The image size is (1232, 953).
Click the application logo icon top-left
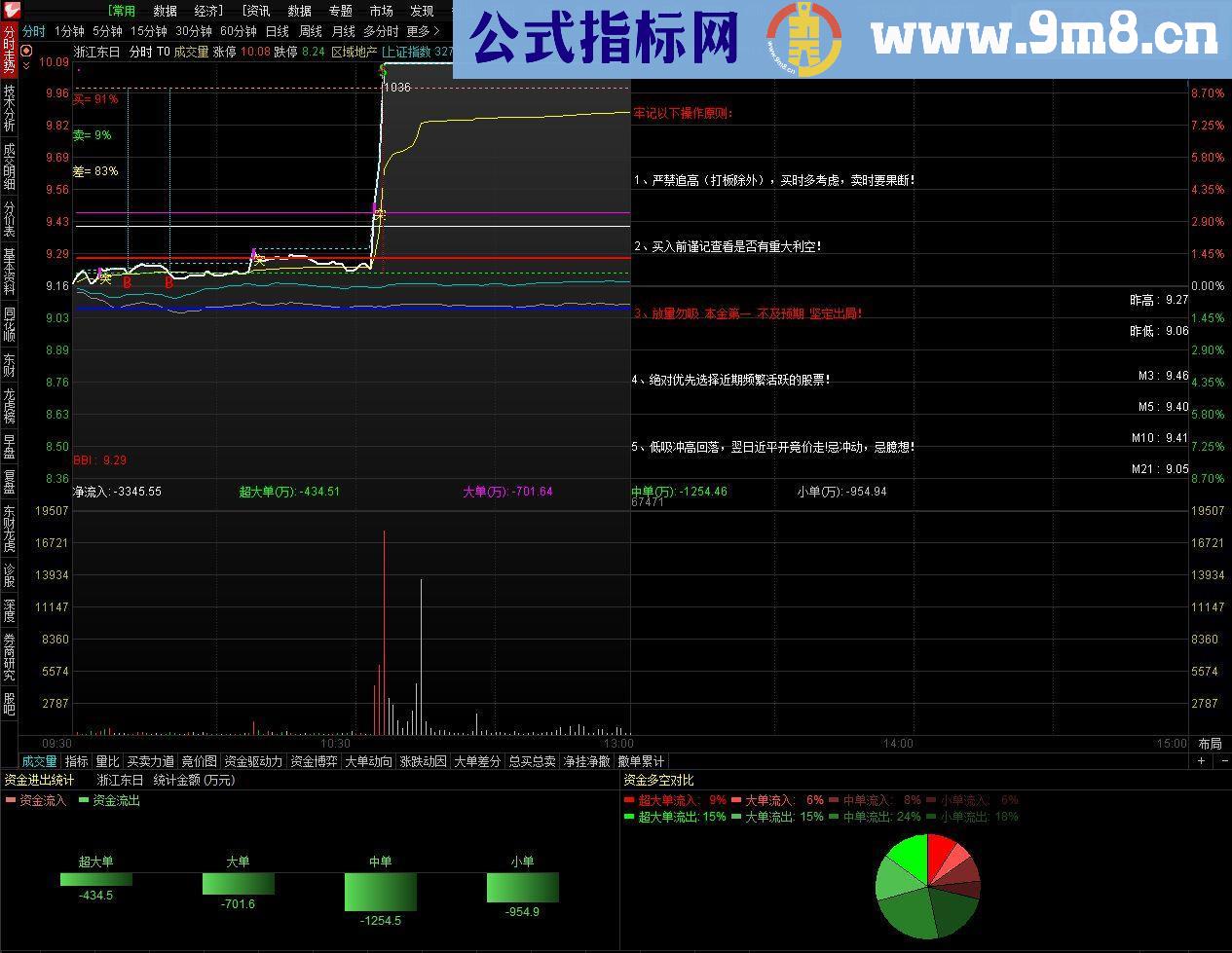point(10,10)
